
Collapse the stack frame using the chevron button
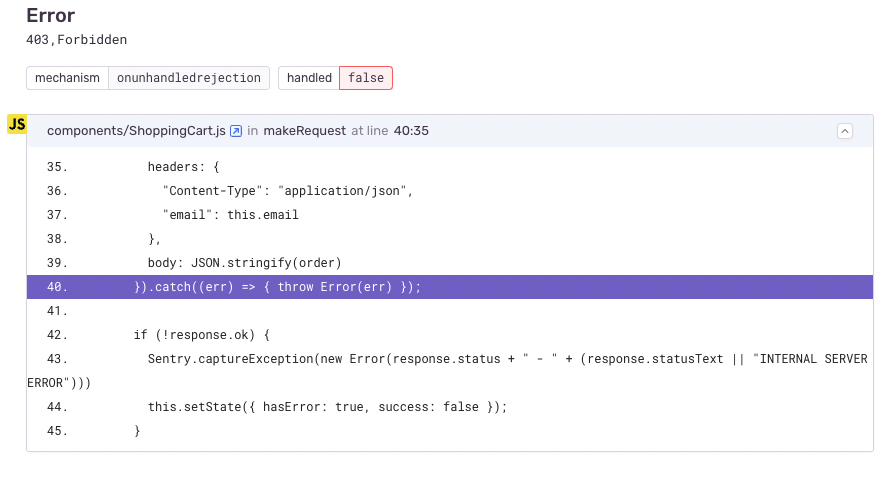coord(845,131)
